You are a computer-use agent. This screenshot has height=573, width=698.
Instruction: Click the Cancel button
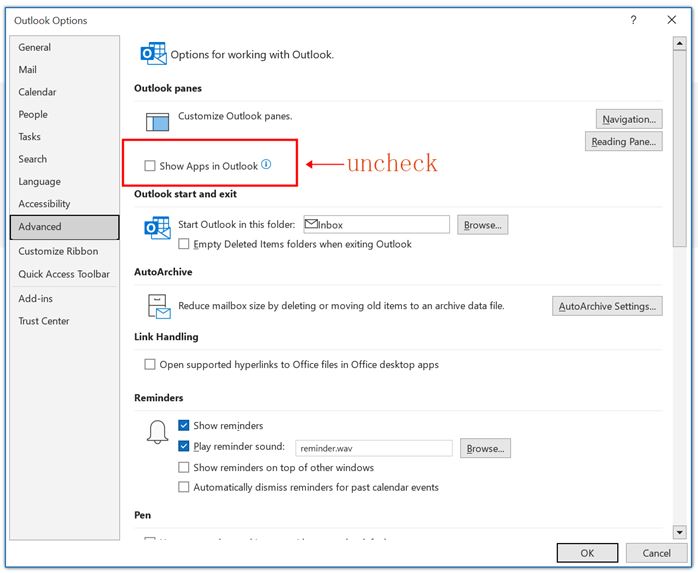point(656,553)
